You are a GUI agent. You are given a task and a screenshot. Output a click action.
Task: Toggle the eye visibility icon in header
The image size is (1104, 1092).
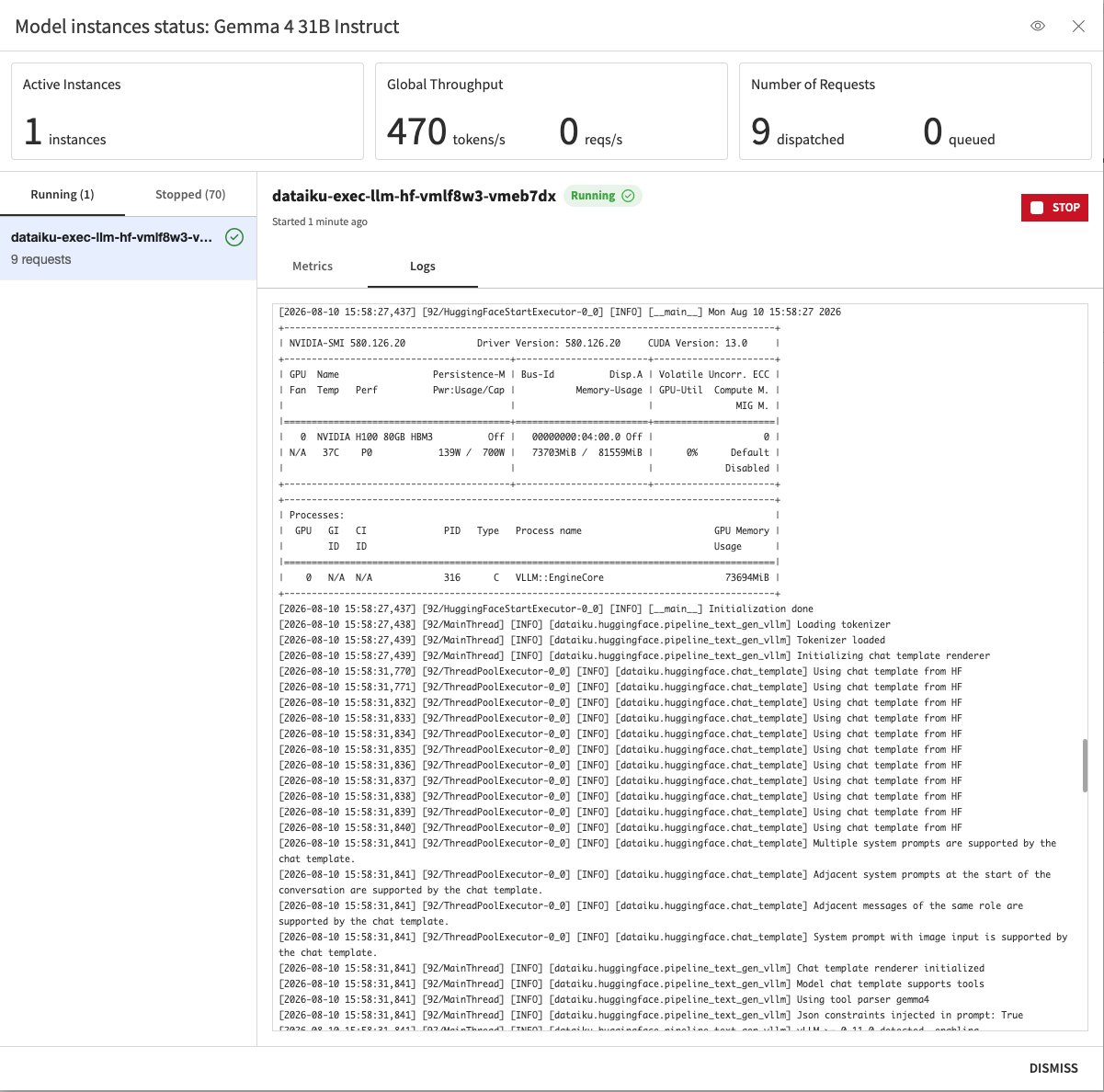1038,26
